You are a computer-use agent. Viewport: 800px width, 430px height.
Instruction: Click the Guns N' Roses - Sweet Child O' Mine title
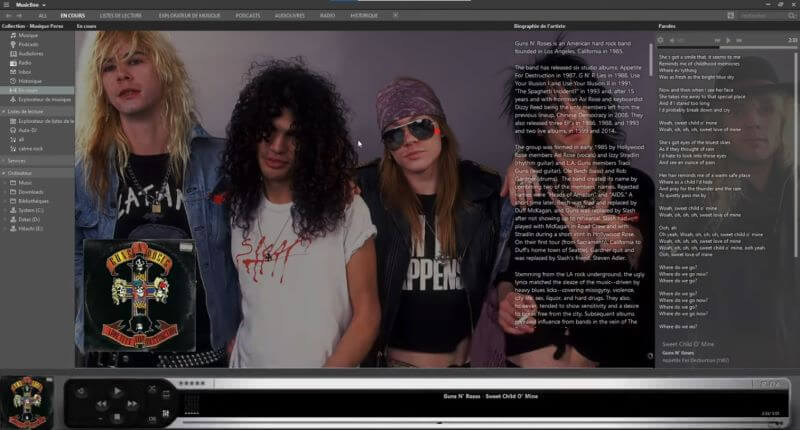tap(490, 396)
